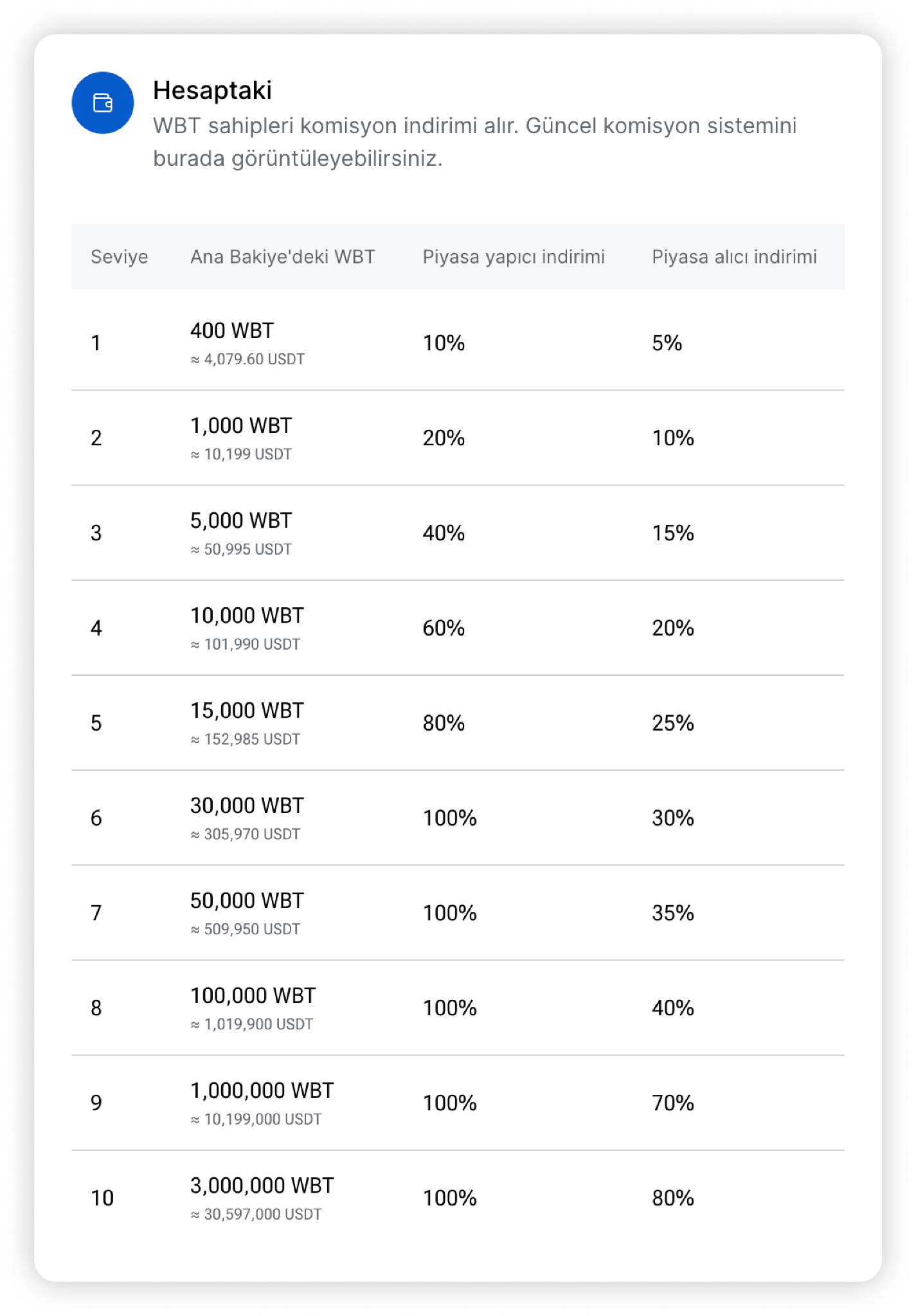Screen dimensions: 916x1316
Task: Click the ≈ 30,597,000 USDT value
Action: click(x=256, y=1214)
